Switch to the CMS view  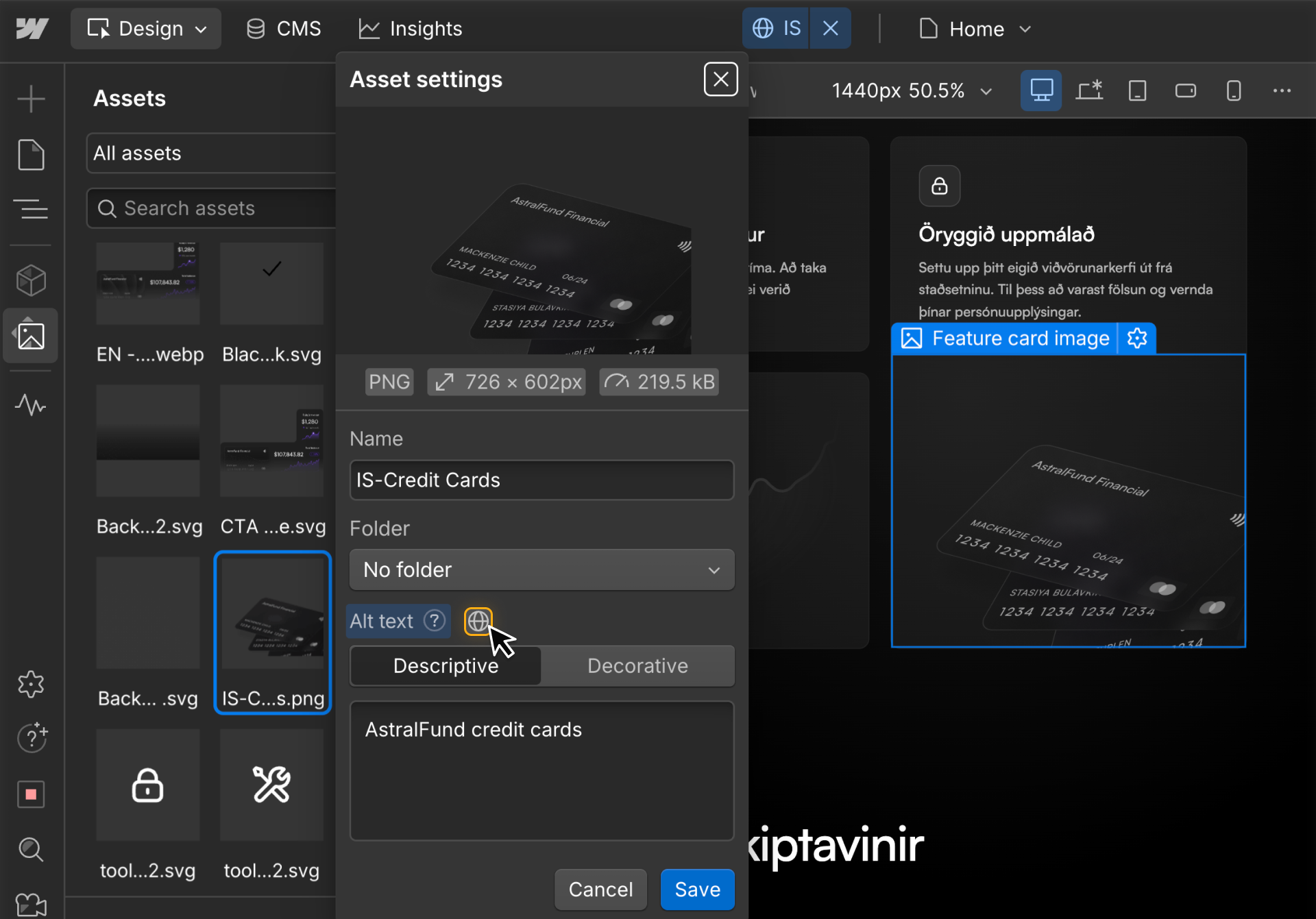283,28
